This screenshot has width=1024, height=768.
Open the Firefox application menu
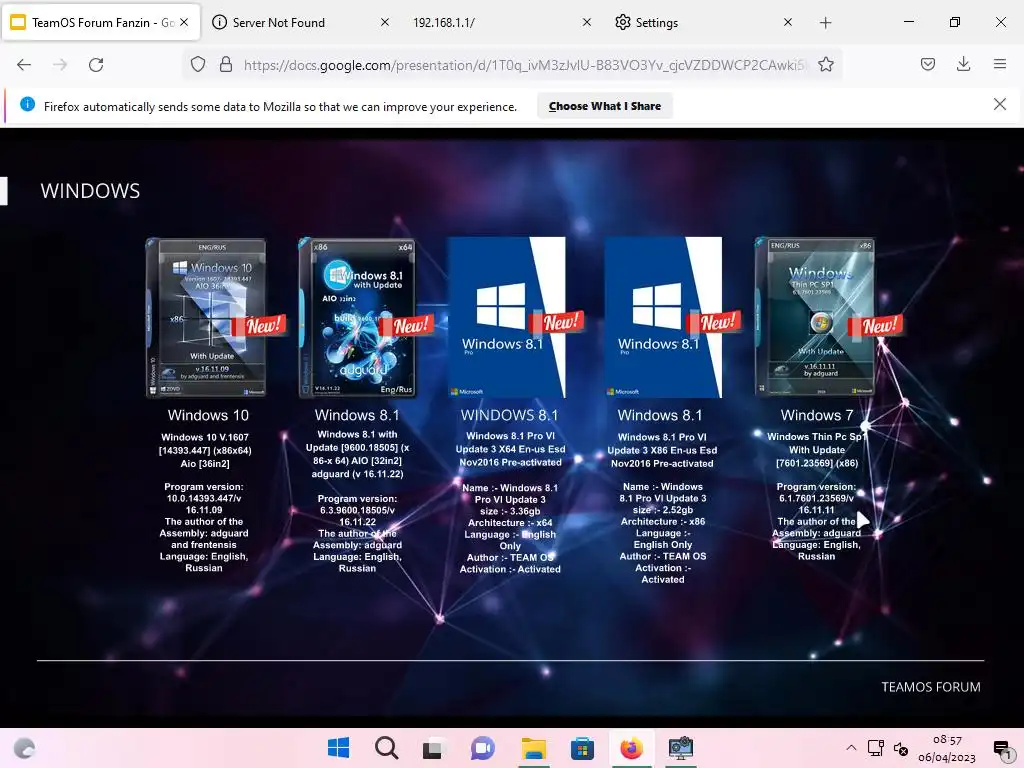1000,64
